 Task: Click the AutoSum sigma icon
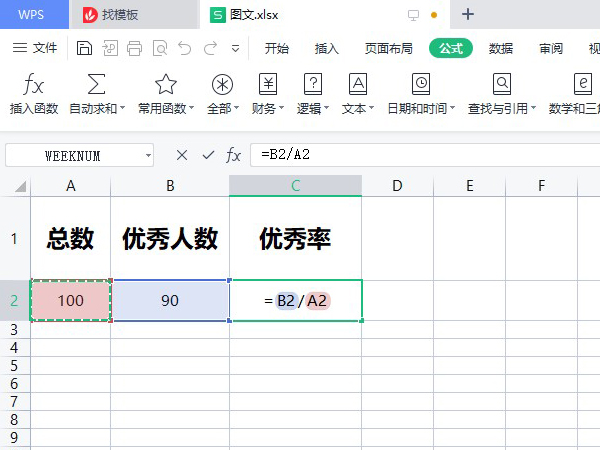[x=97, y=84]
